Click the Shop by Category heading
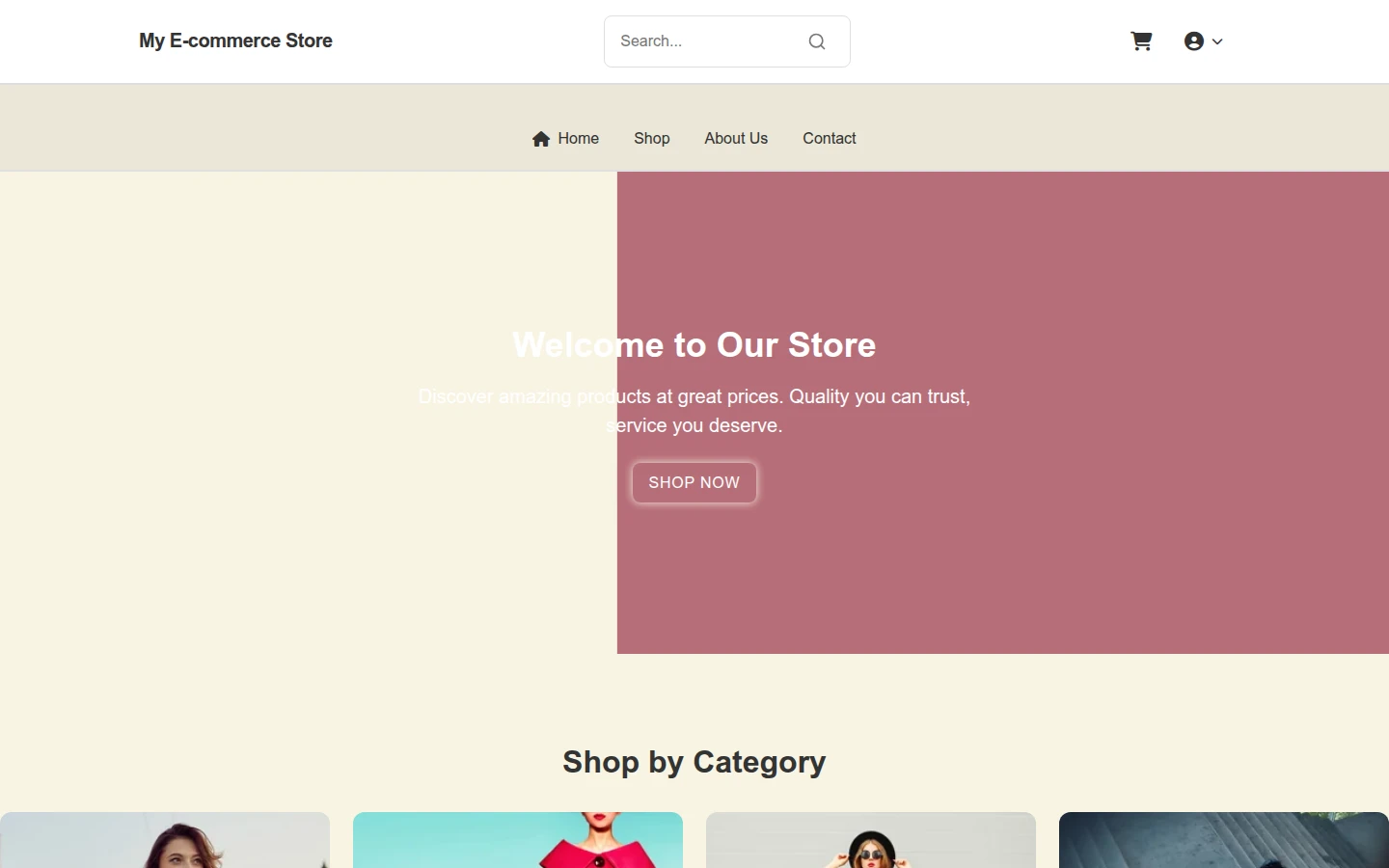The height and width of the screenshot is (868, 1389). pos(694,762)
